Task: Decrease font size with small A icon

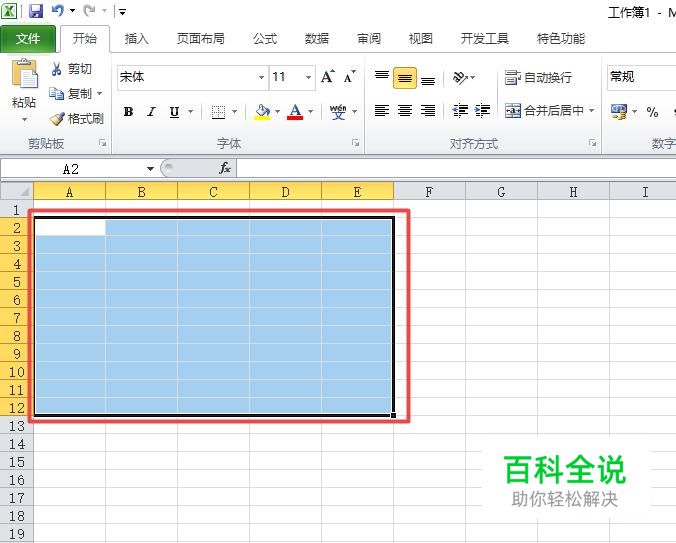Action: click(349, 77)
